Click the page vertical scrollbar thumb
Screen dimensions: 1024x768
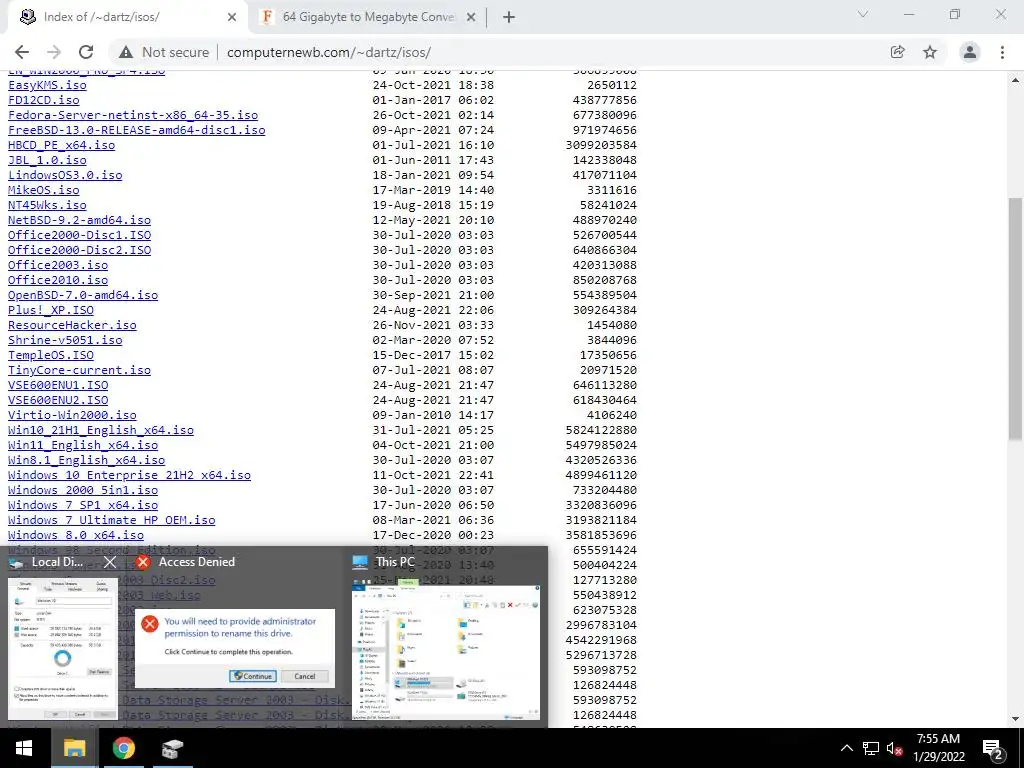[1015, 319]
